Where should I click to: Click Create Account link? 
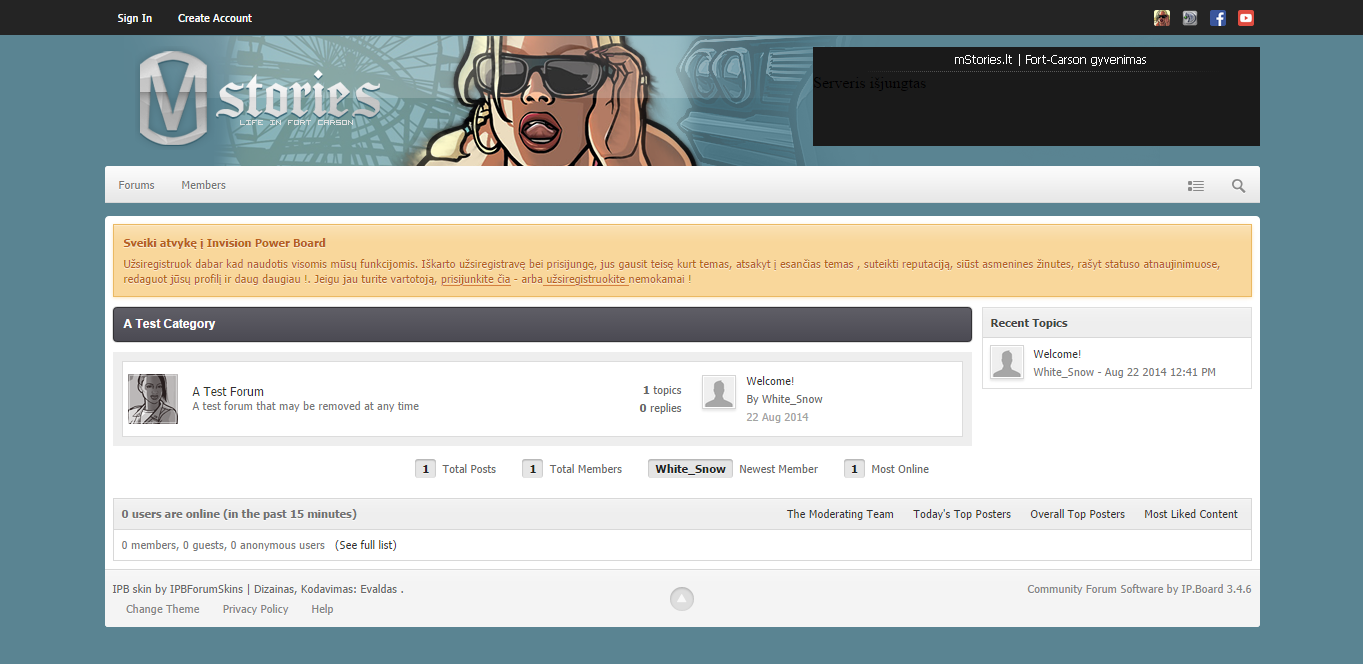click(x=215, y=18)
